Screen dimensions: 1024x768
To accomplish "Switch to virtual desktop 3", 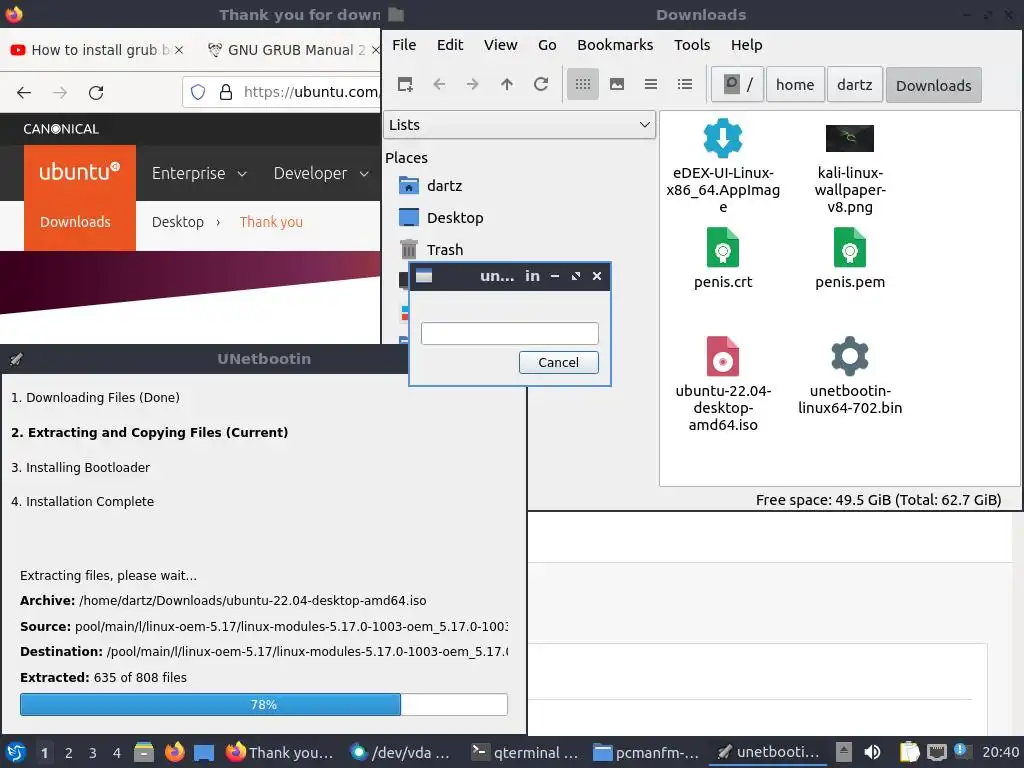I will 93,753.
